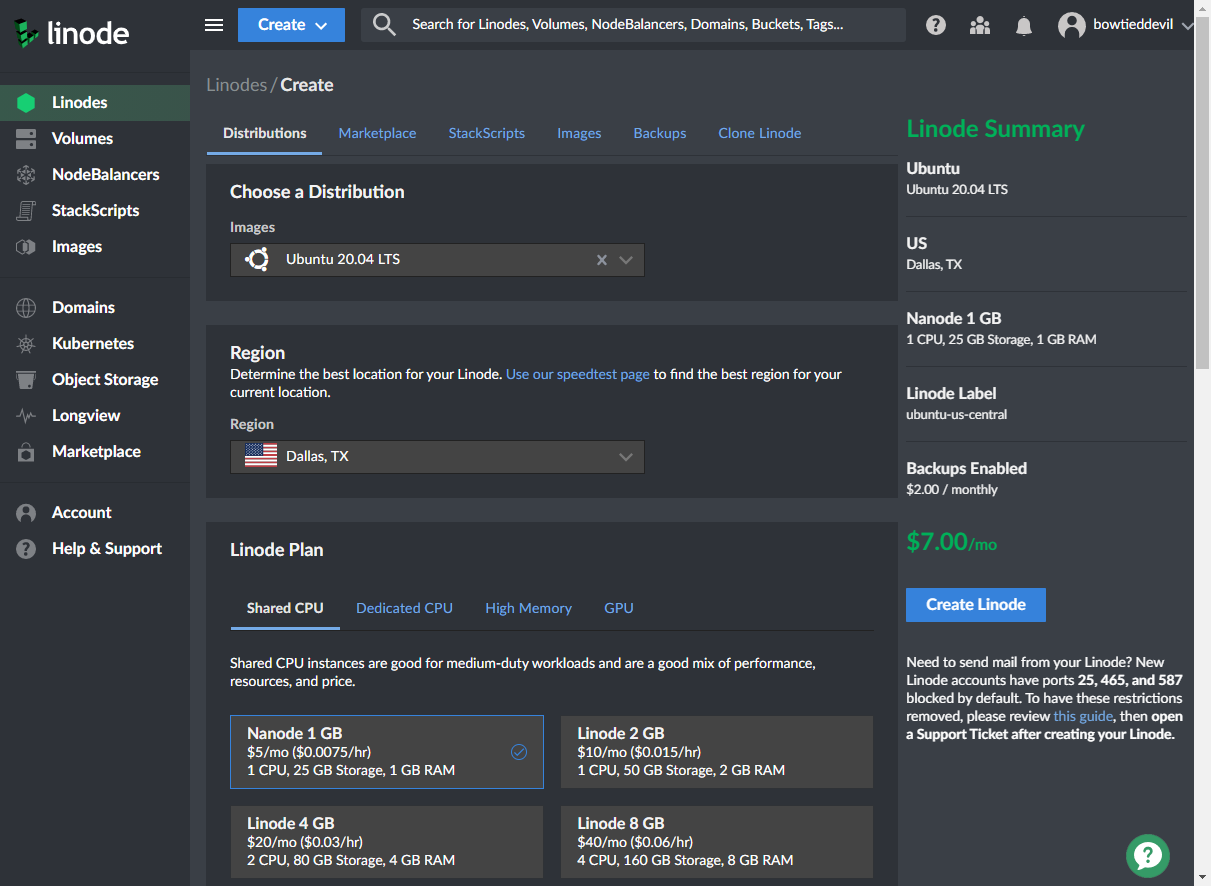Select the High Memory plan tab
The width and height of the screenshot is (1211, 886).
click(528, 608)
